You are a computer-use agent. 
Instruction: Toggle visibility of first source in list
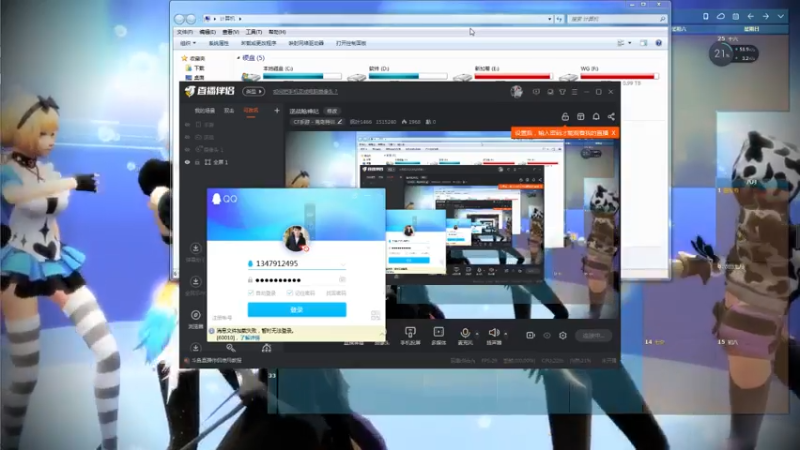coord(187,124)
